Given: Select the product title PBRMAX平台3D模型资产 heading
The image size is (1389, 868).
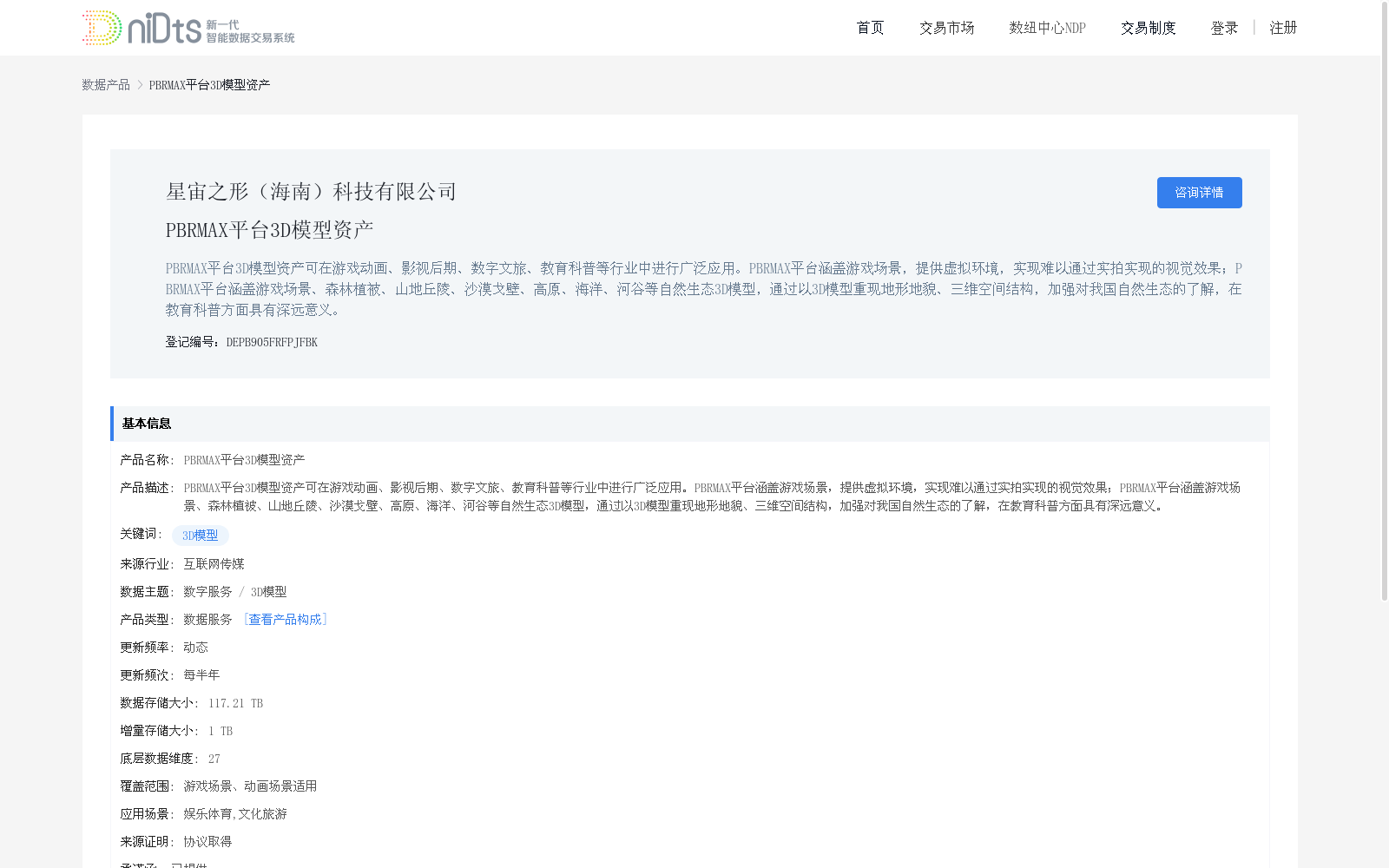Looking at the screenshot, I should click(x=270, y=230).
